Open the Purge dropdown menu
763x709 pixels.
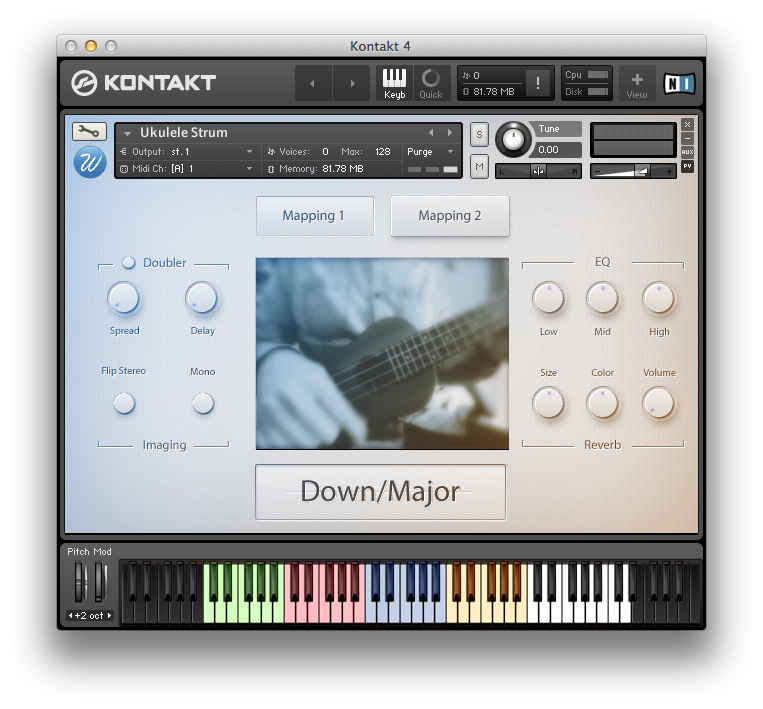pyautogui.click(x=430, y=151)
